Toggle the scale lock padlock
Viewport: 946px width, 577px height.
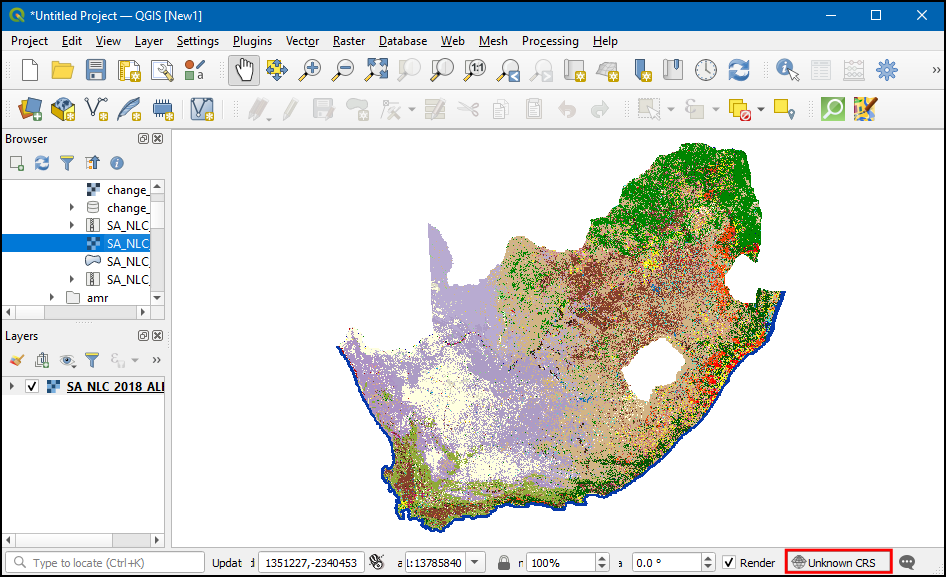coord(504,562)
